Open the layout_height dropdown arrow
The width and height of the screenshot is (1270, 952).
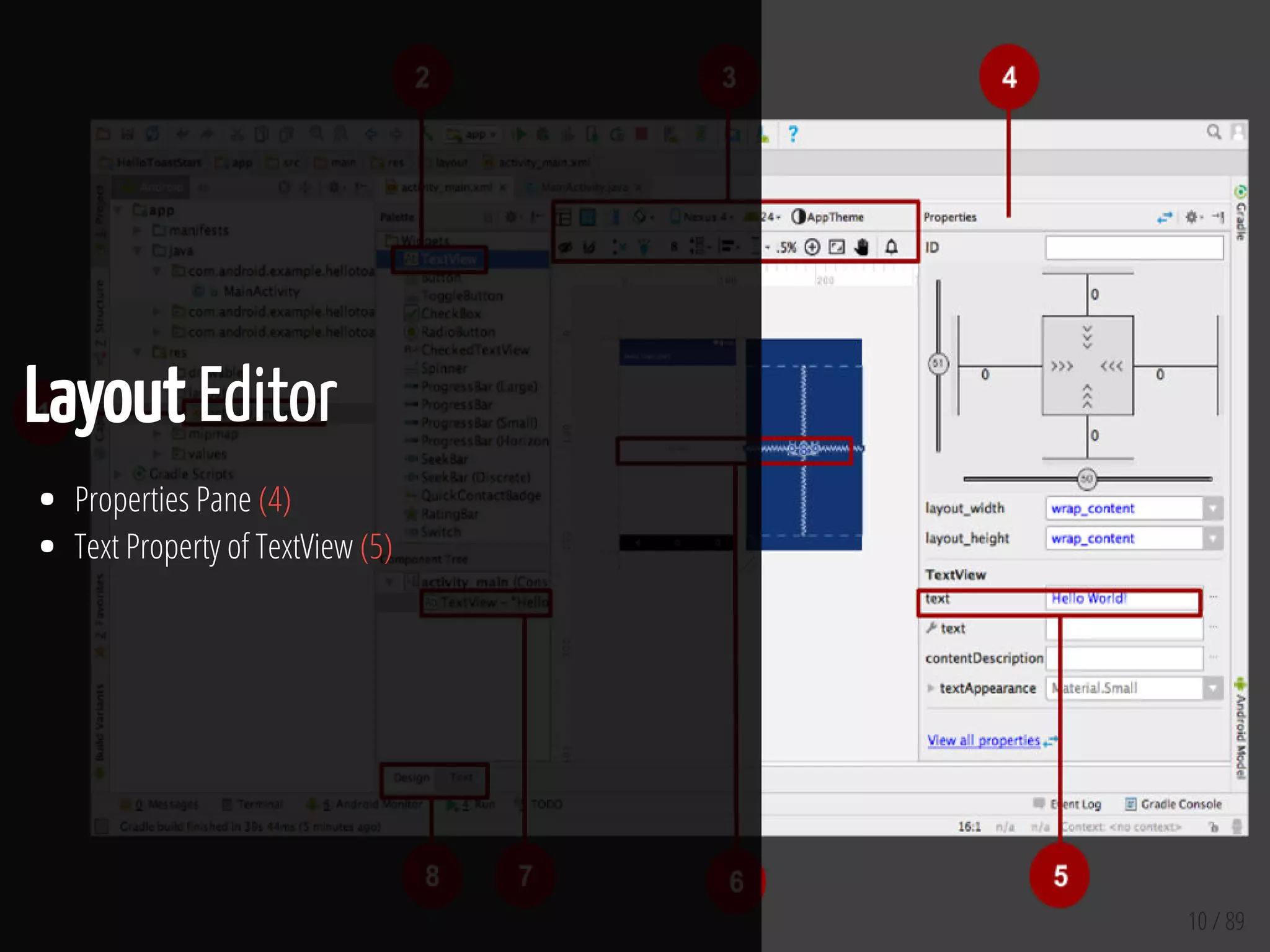1213,538
